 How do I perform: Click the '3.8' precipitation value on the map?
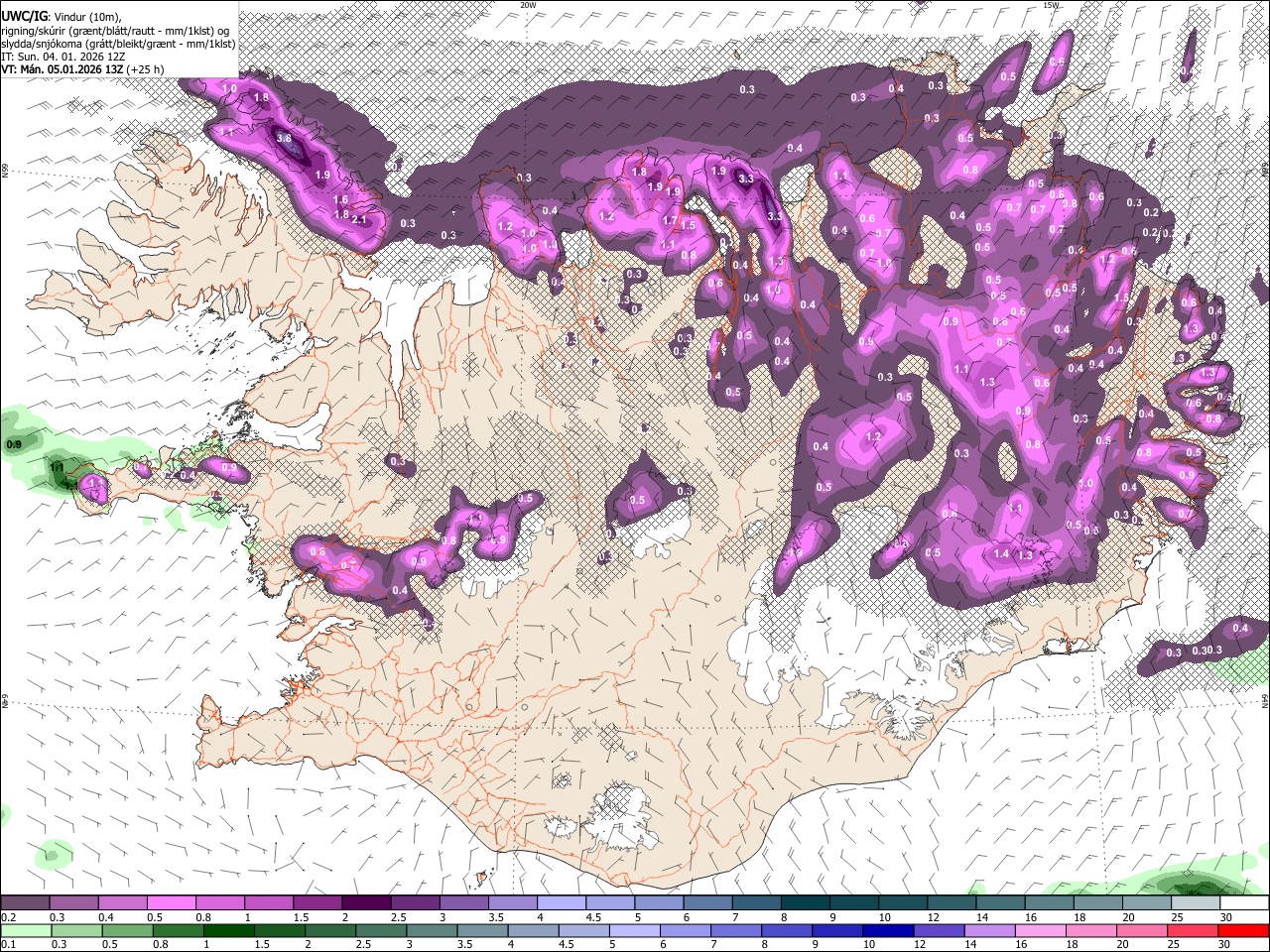[284, 139]
